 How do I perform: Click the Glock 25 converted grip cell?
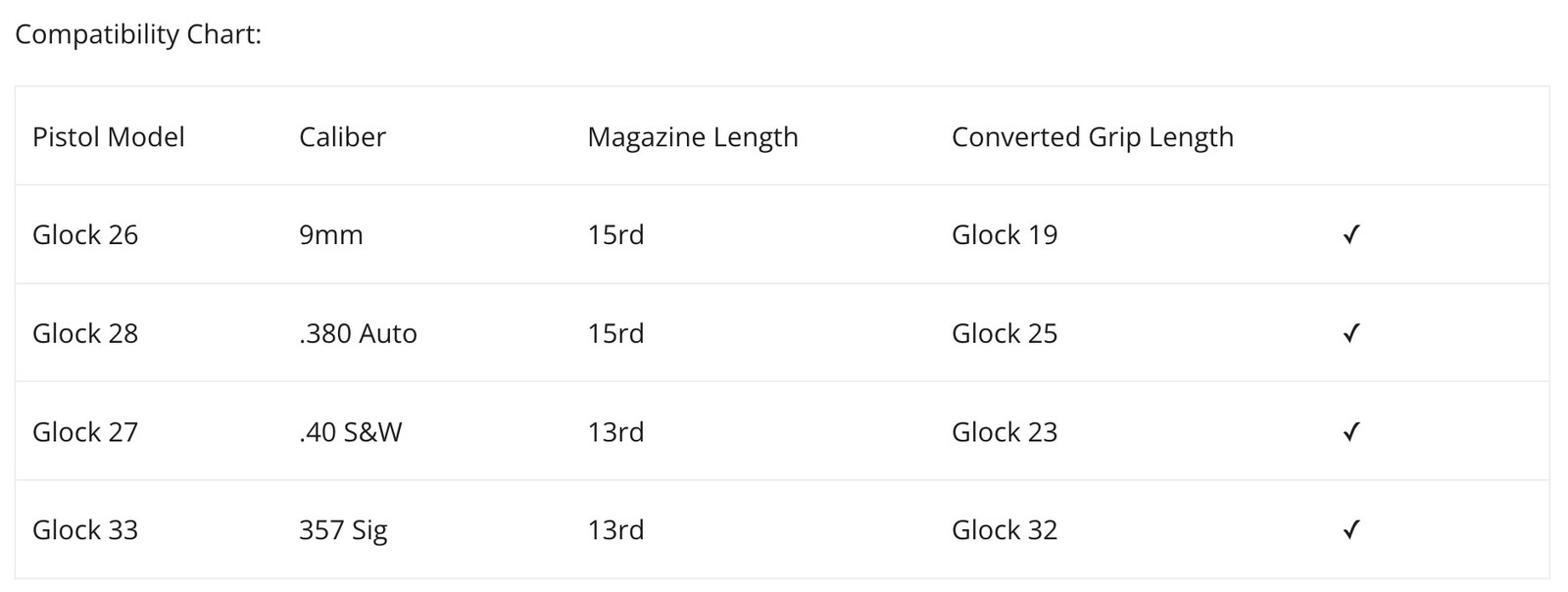[x=1004, y=333]
